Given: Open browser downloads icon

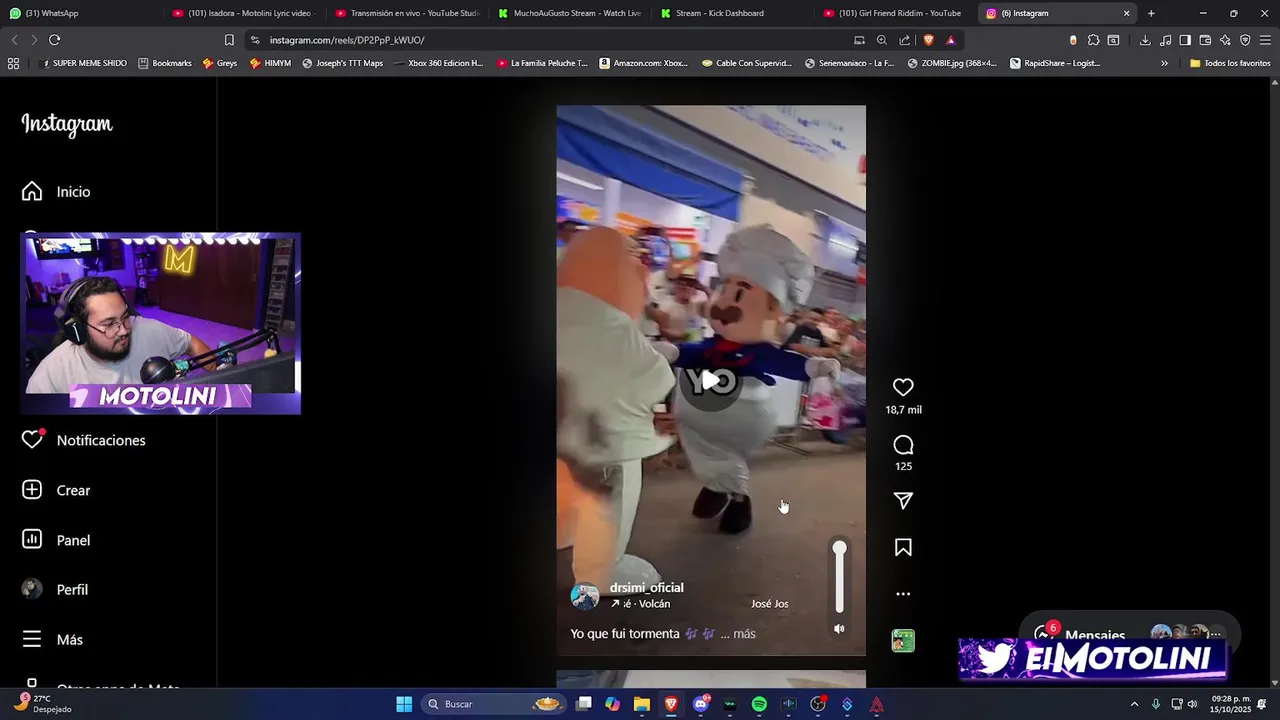Looking at the screenshot, I should (x=1145, y=40).
